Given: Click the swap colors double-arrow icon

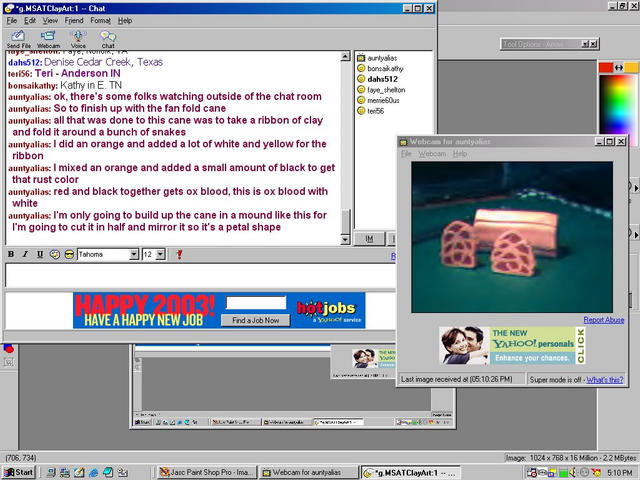Looking at the screenshot, I should click(619, 67).
